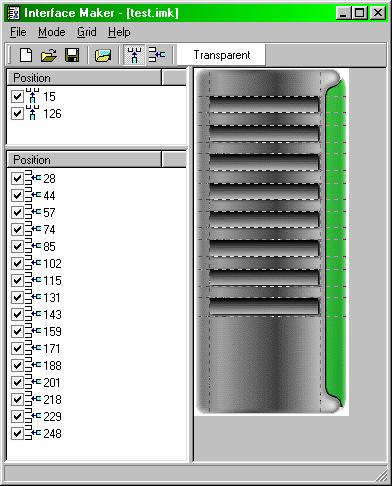392x486 pixels.
Task: Select the 201 position entry
Action: [52, 382]
